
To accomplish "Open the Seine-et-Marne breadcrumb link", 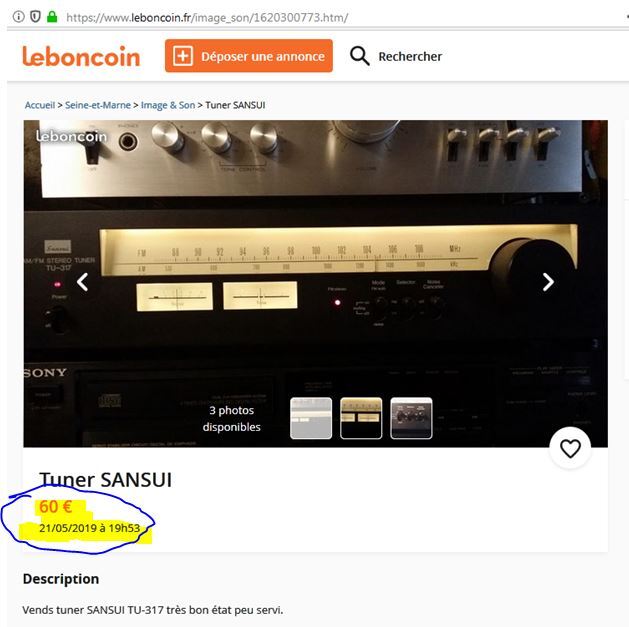I will pyautogui.click(x=98, y=105).
